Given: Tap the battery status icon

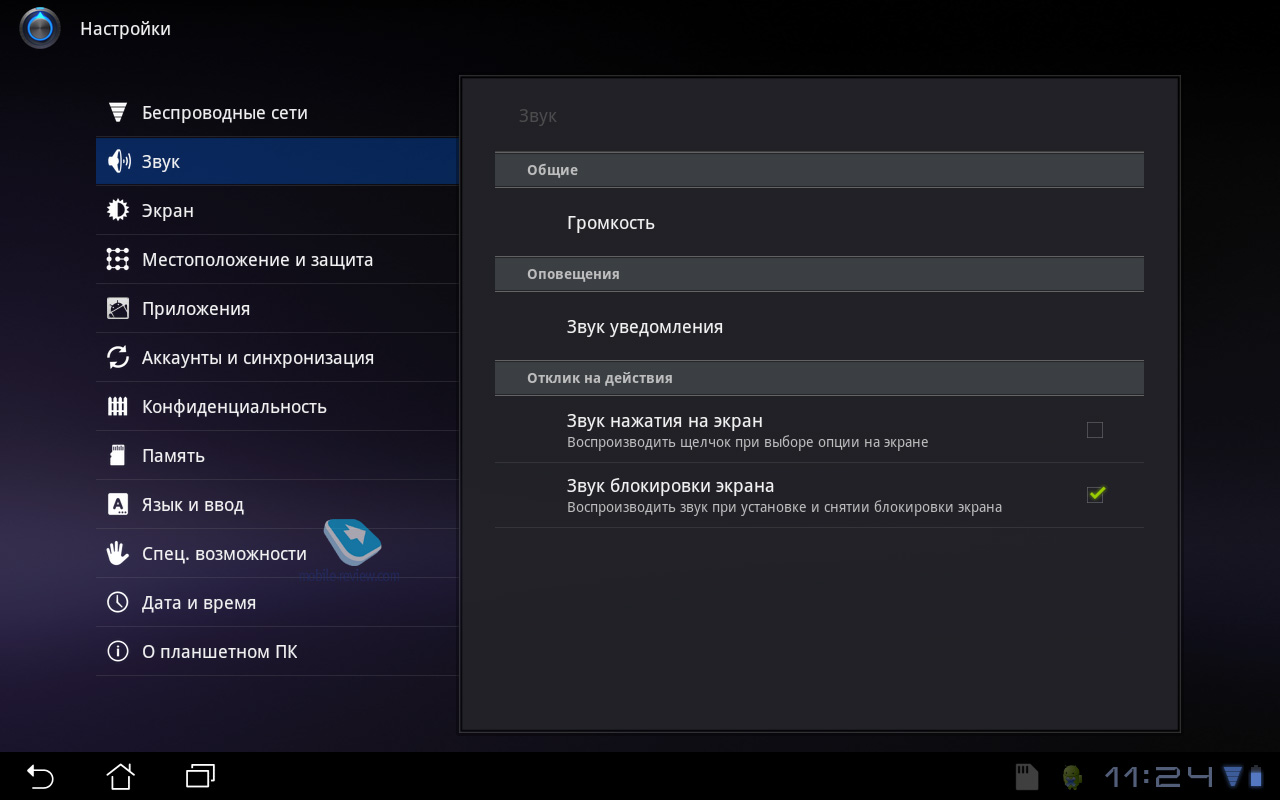Looking at the screenshot, I should click(x=1256, y=776).
